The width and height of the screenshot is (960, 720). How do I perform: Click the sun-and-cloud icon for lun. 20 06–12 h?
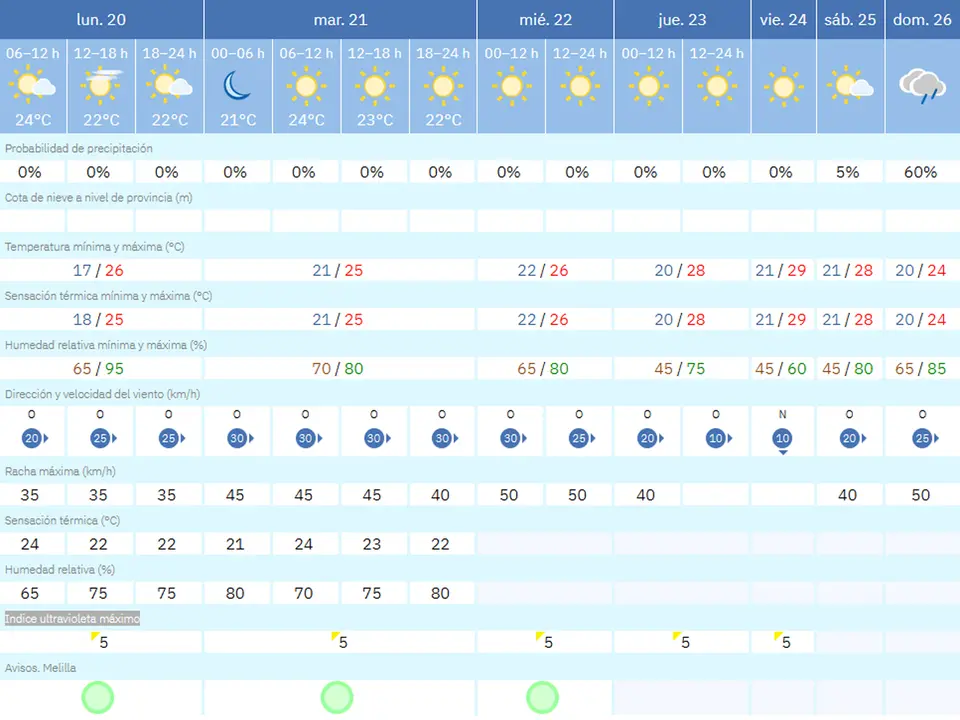(x=32, y=86)
